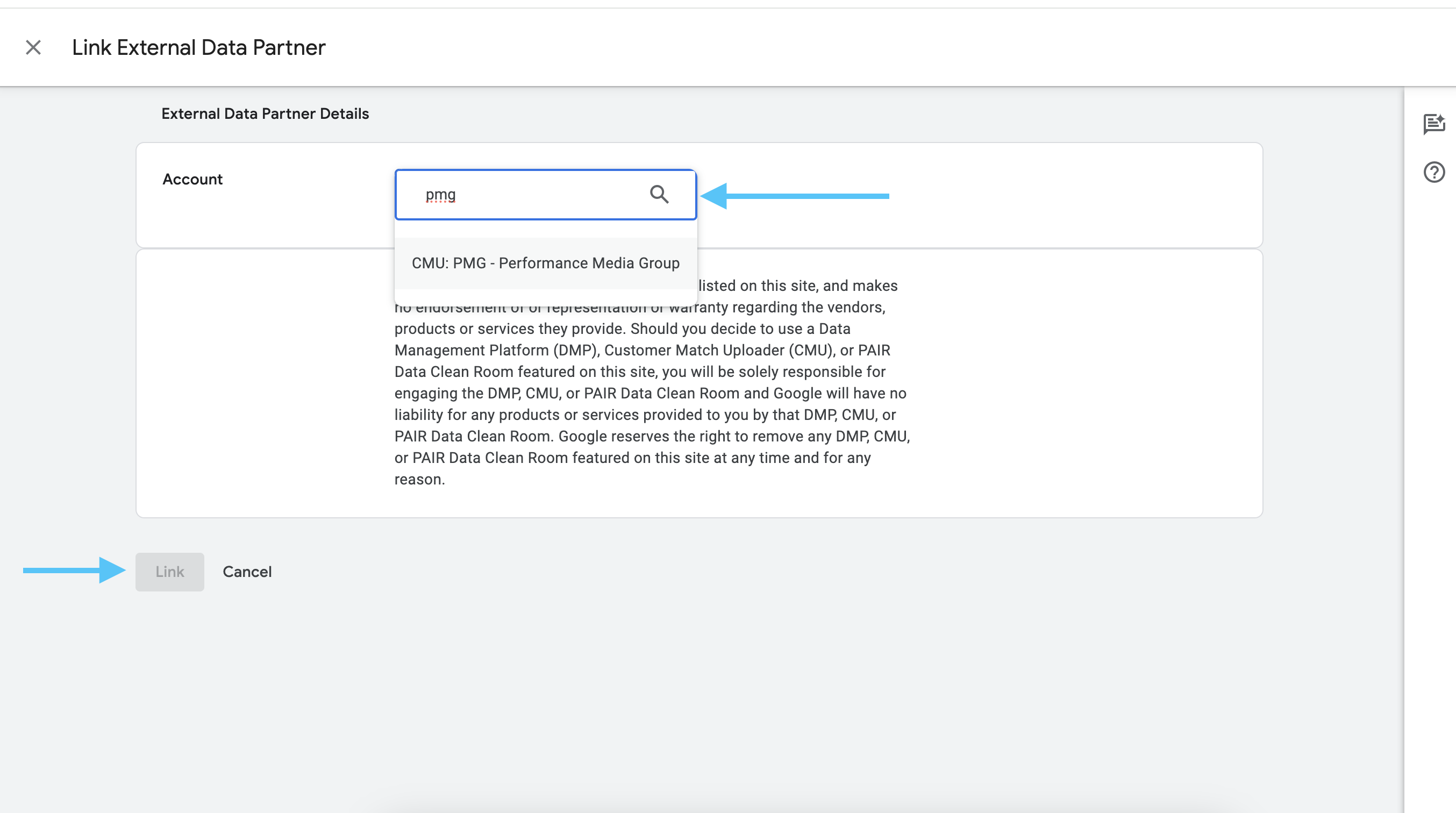Open the send feedback icon in right sidebar
This screenshot has width=1456, height=813.
[x=1433, y=124]
